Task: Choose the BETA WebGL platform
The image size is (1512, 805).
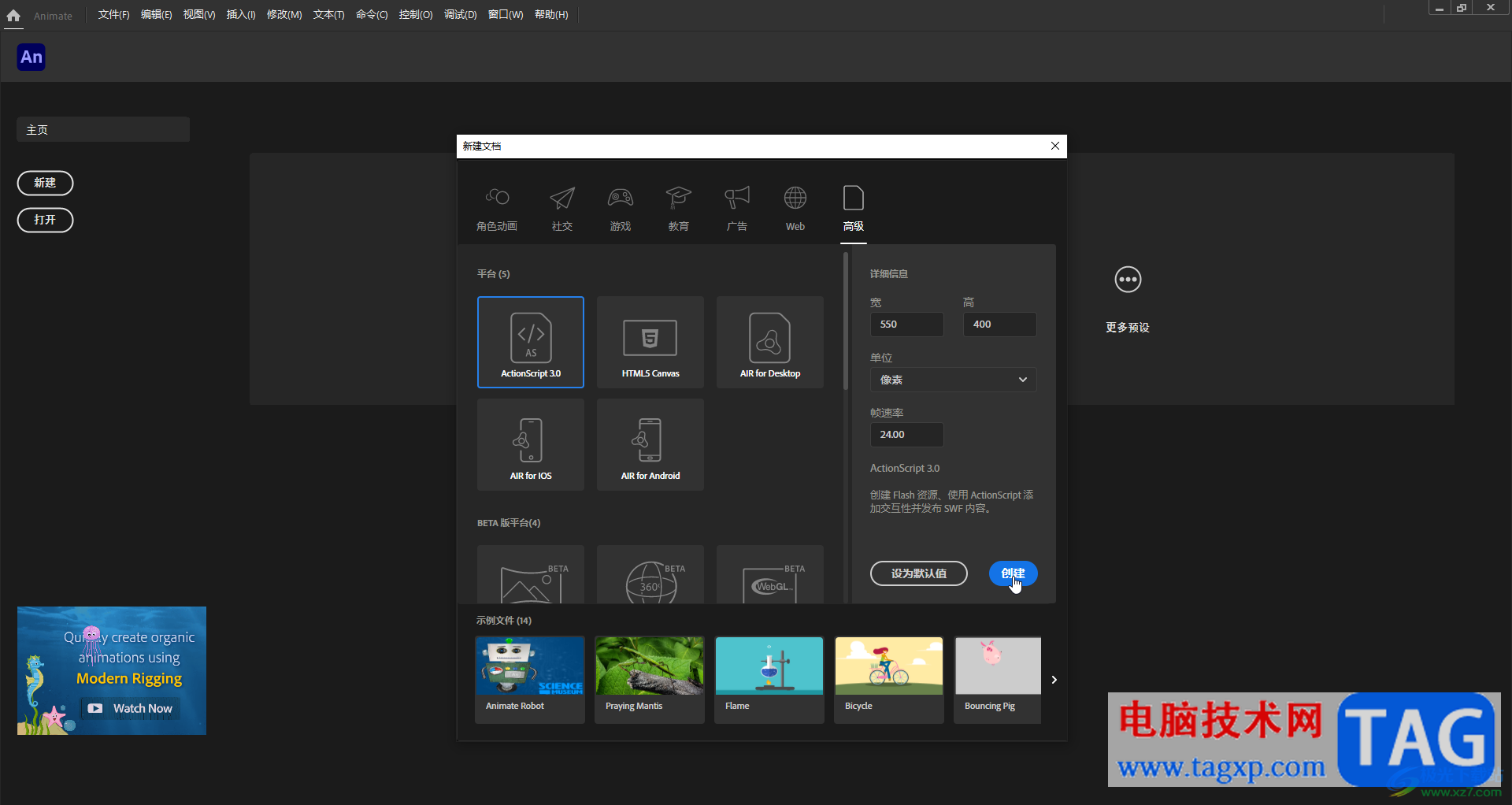Action: pos(770,574)
